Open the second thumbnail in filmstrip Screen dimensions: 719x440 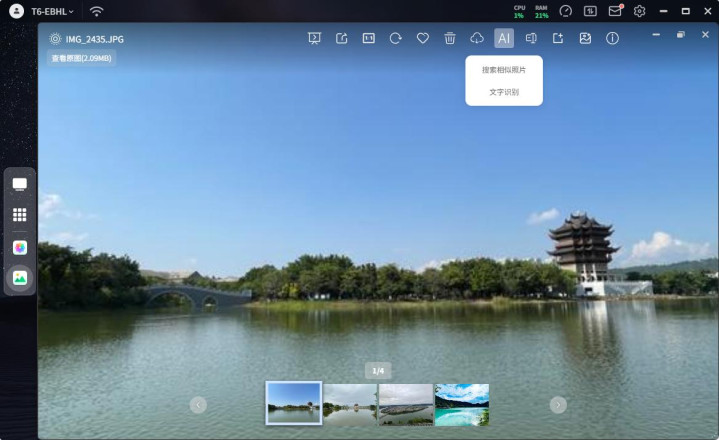350,404
